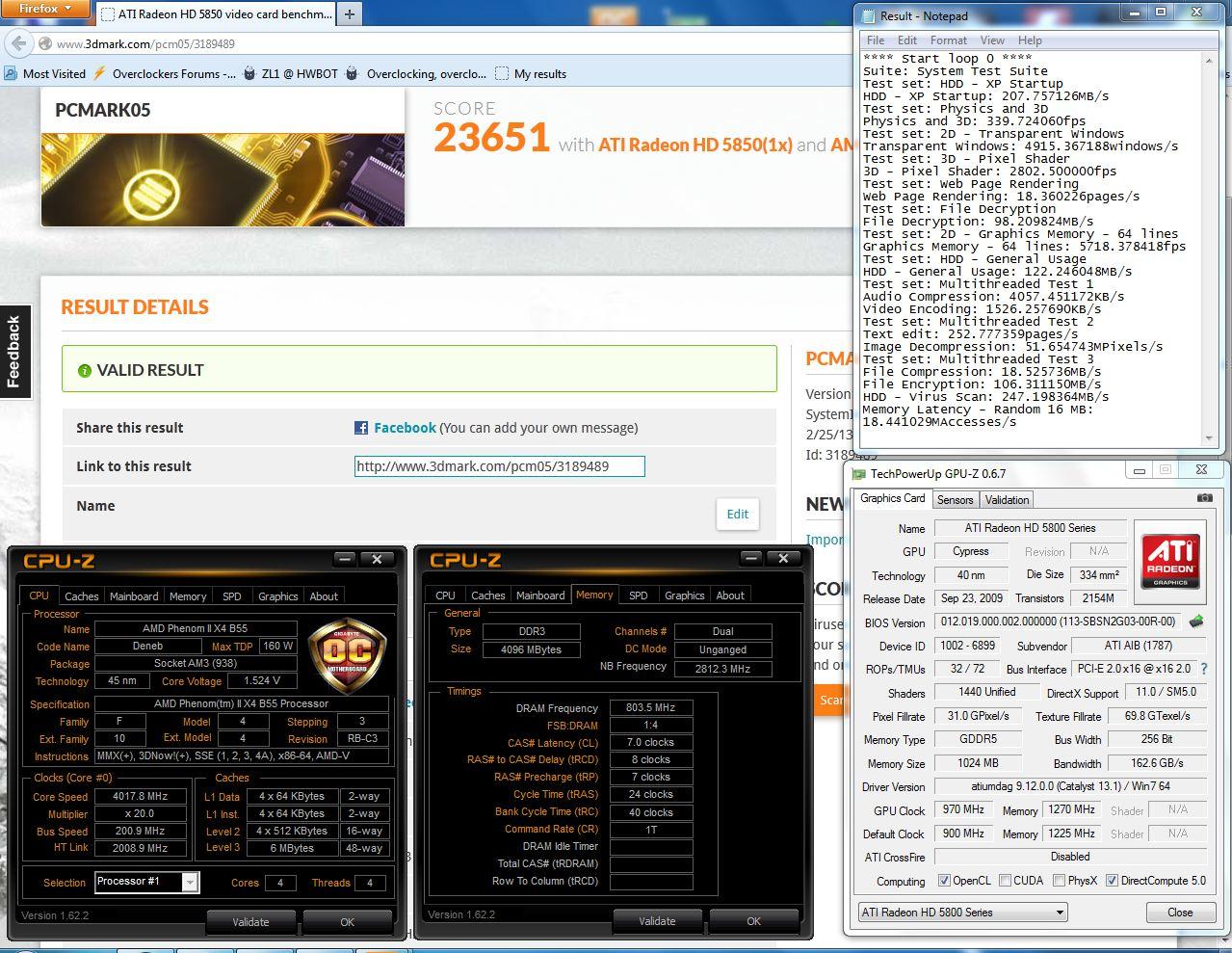Viewport: 1232px width, 953px height.
Task: Open Notepad Edit menu
Action: tap(907, 40)
